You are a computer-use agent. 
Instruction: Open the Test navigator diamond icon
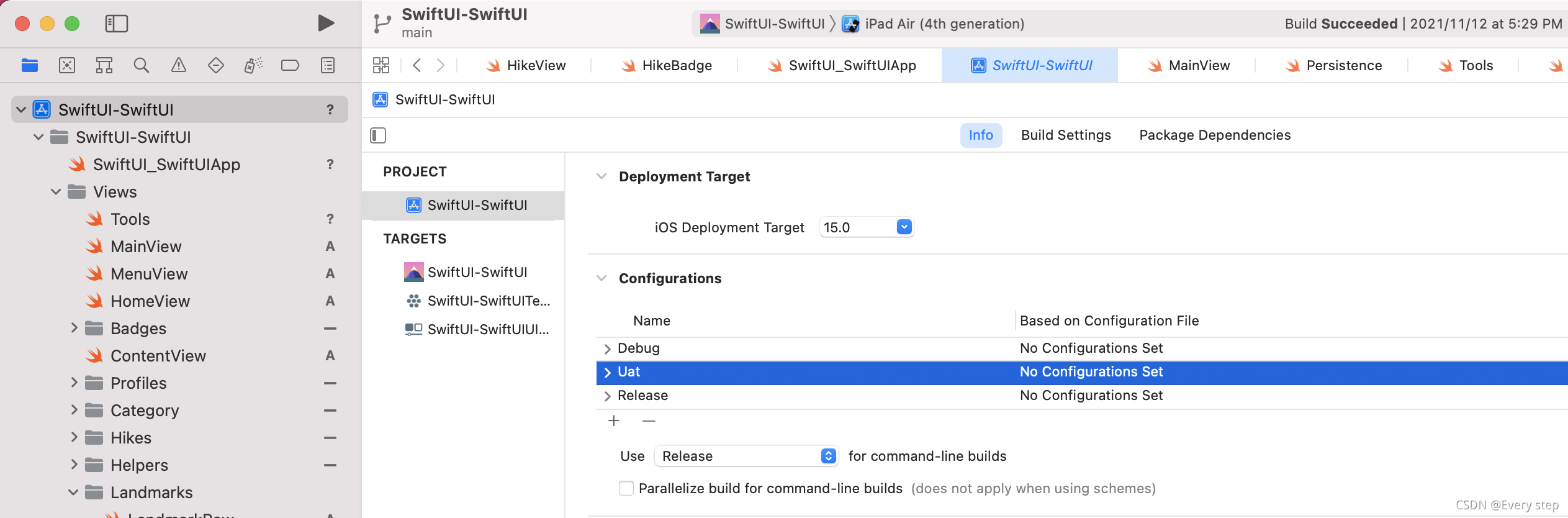click(216, 65)
